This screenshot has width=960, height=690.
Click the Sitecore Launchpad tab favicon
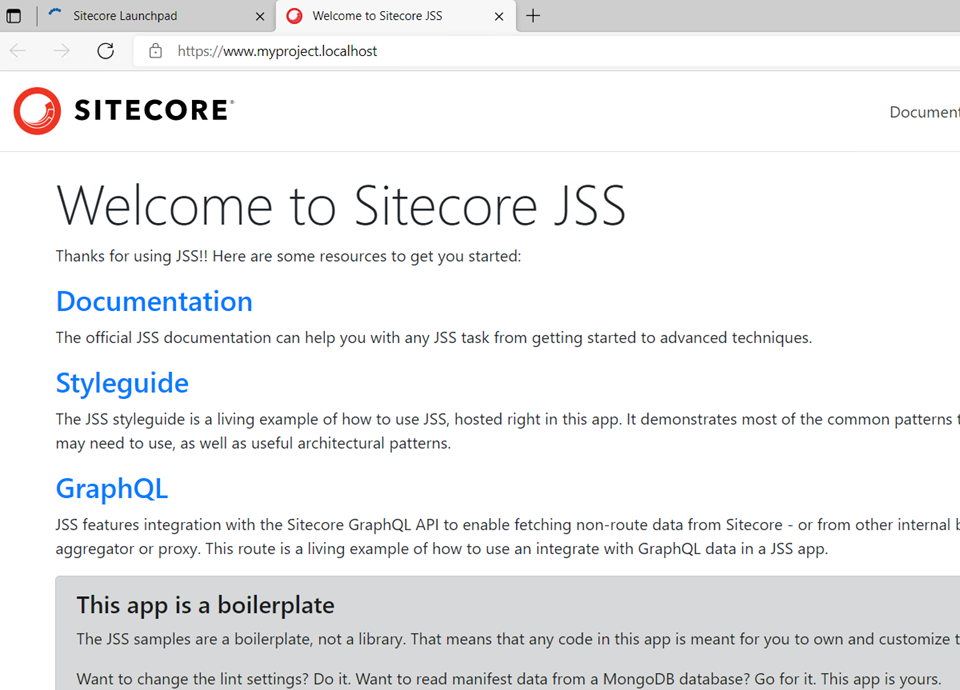(55, 15)
